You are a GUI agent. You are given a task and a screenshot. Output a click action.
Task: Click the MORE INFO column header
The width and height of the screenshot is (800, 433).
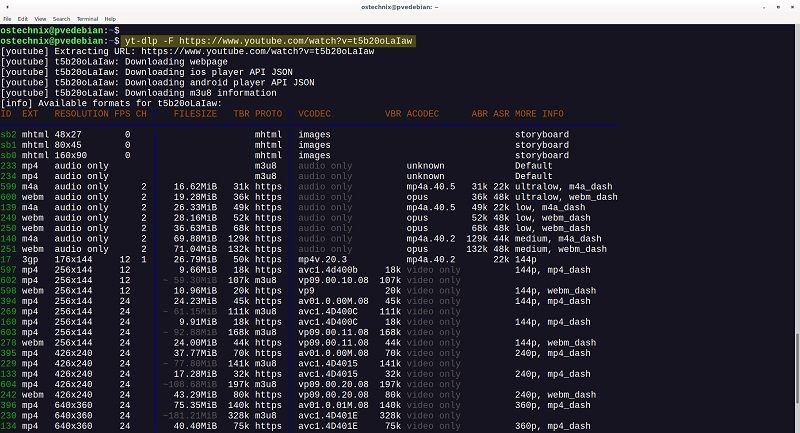[540, 114]
